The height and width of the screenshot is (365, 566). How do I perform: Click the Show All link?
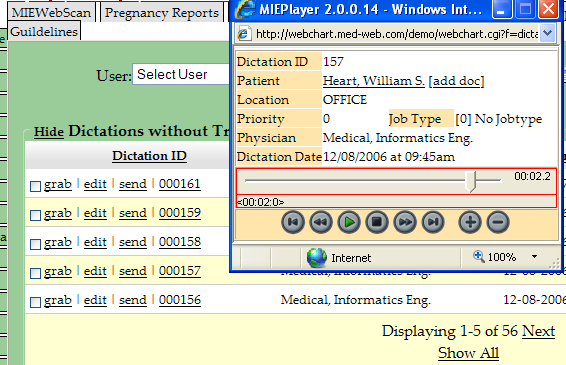[468, 353]
